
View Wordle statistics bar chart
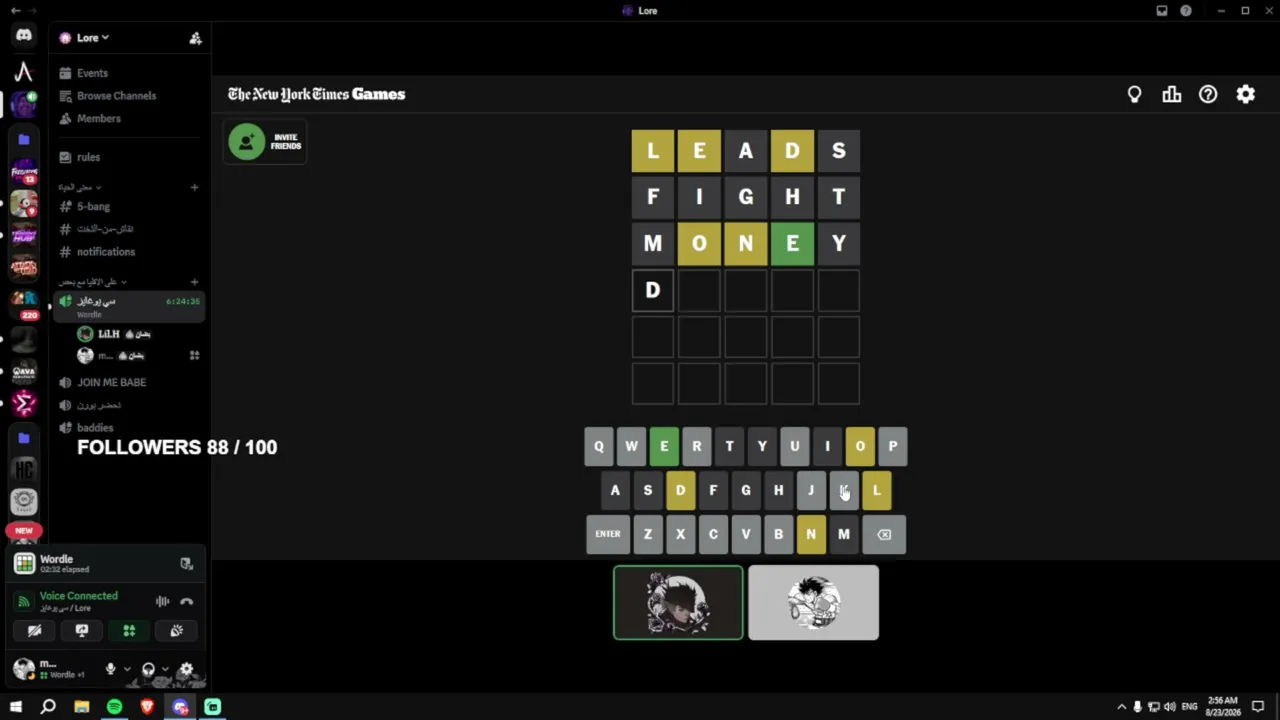point(1171,94)
